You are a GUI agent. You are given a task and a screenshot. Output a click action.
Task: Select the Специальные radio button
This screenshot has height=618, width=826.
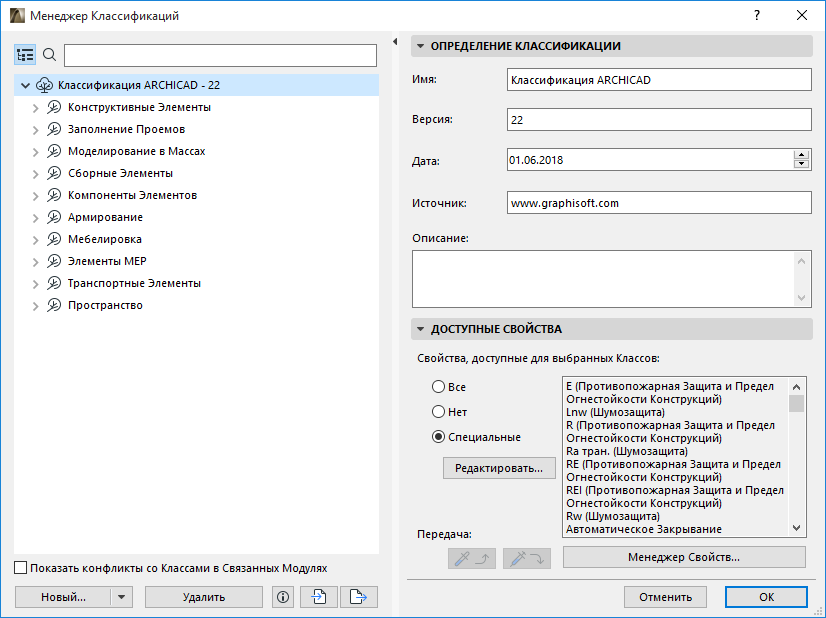coord(438,437)
